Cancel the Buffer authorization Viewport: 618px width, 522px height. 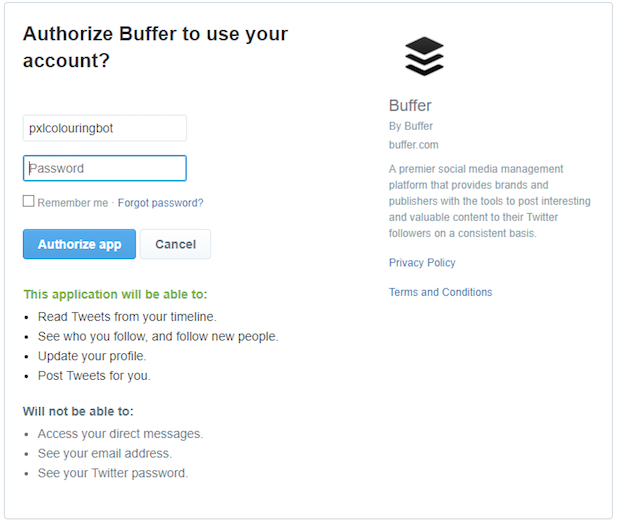[175, 244]
